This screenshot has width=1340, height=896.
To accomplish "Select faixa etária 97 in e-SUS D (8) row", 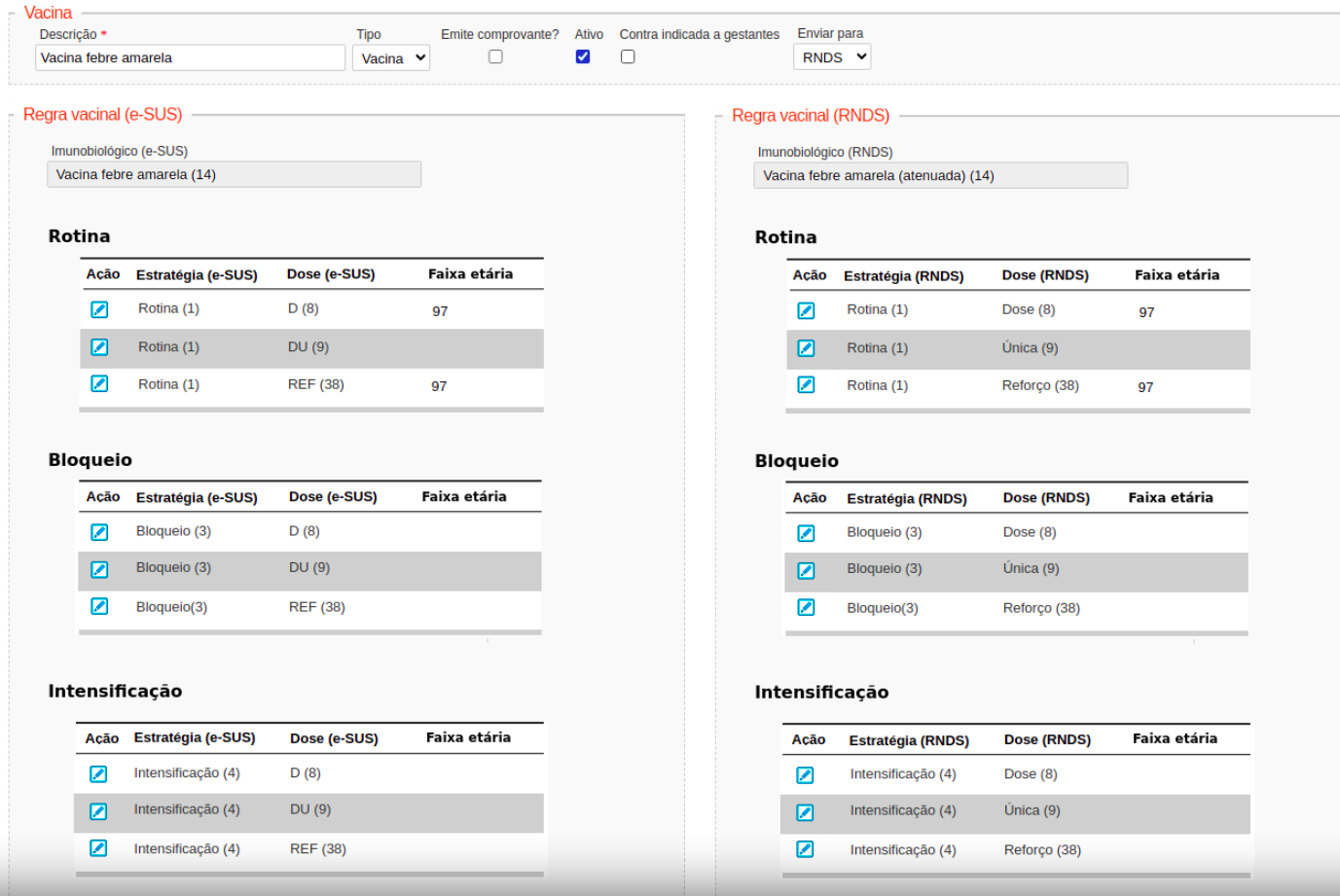I will pyautogui.click(x=440, y=311).
